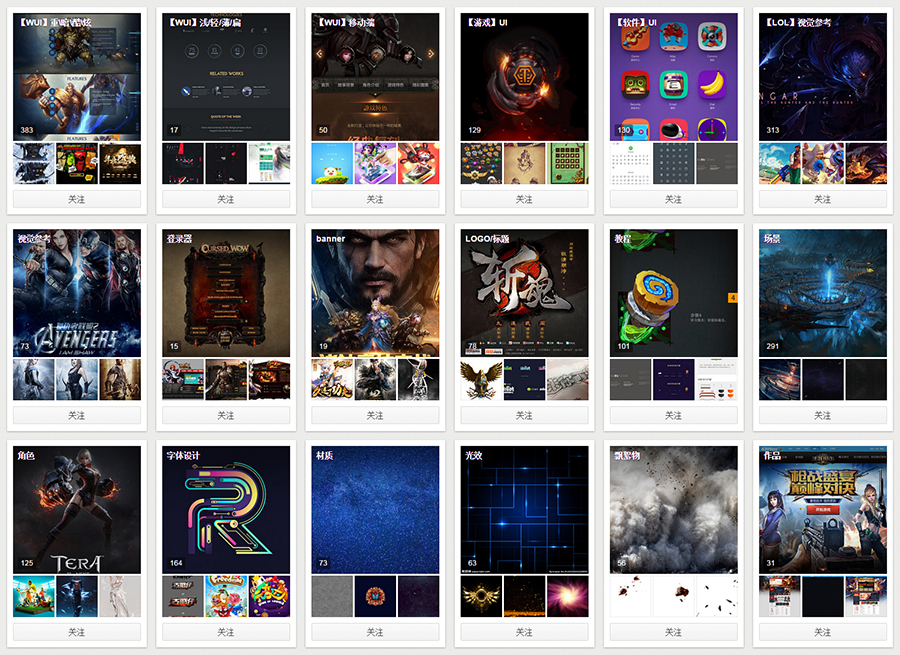Follow the Avengers 视觉参考 board
The image size is (900, 655).
click(76, 415)
